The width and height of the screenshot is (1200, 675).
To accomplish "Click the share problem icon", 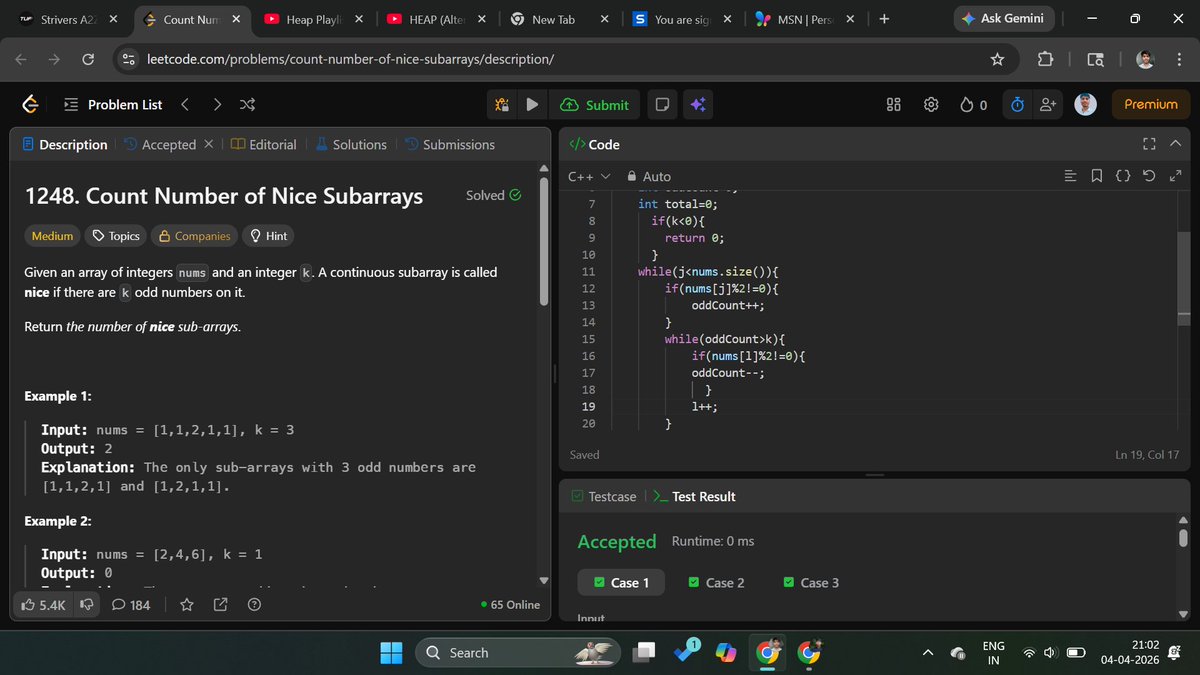I will (x=221, y=604).
